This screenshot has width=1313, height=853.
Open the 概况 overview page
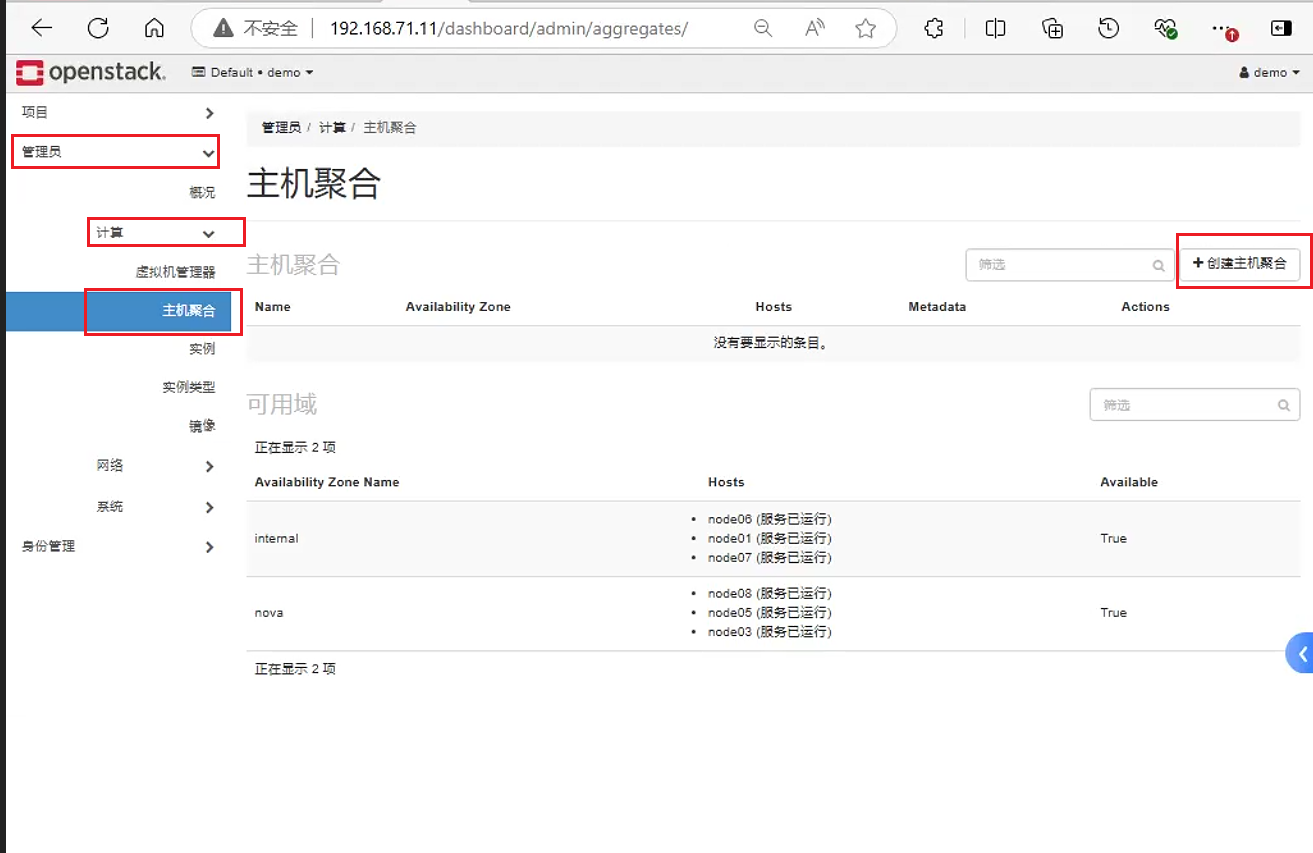coord(202,192)
